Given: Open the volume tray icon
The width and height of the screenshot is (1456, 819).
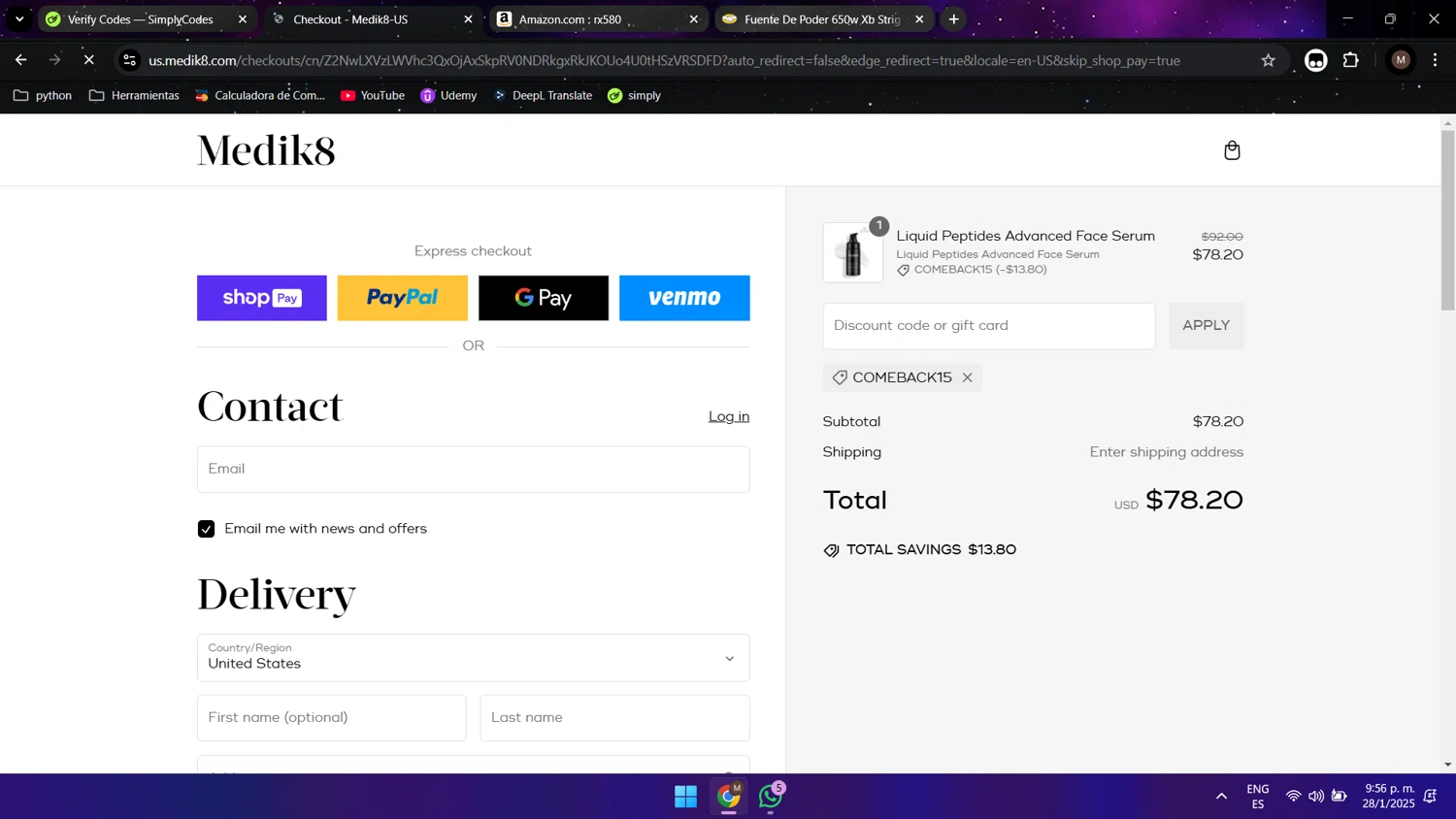Looking at the screenshot, I should (1315, 797).
